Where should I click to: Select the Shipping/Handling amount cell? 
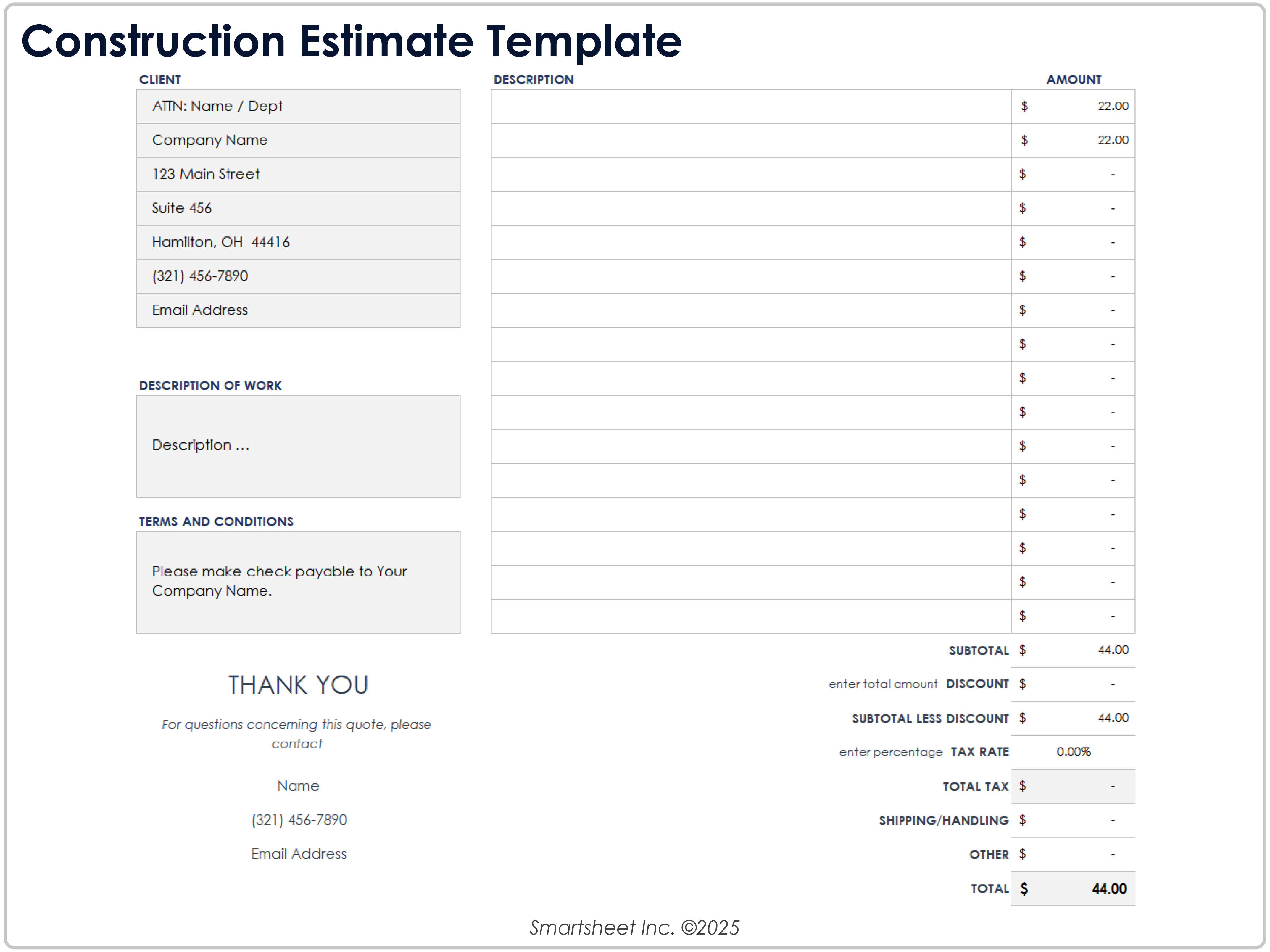[1073, 820]
